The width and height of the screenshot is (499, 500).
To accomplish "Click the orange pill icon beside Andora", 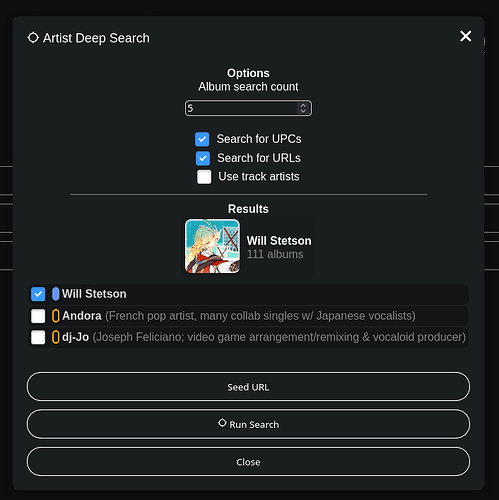I will coord(56,316).
